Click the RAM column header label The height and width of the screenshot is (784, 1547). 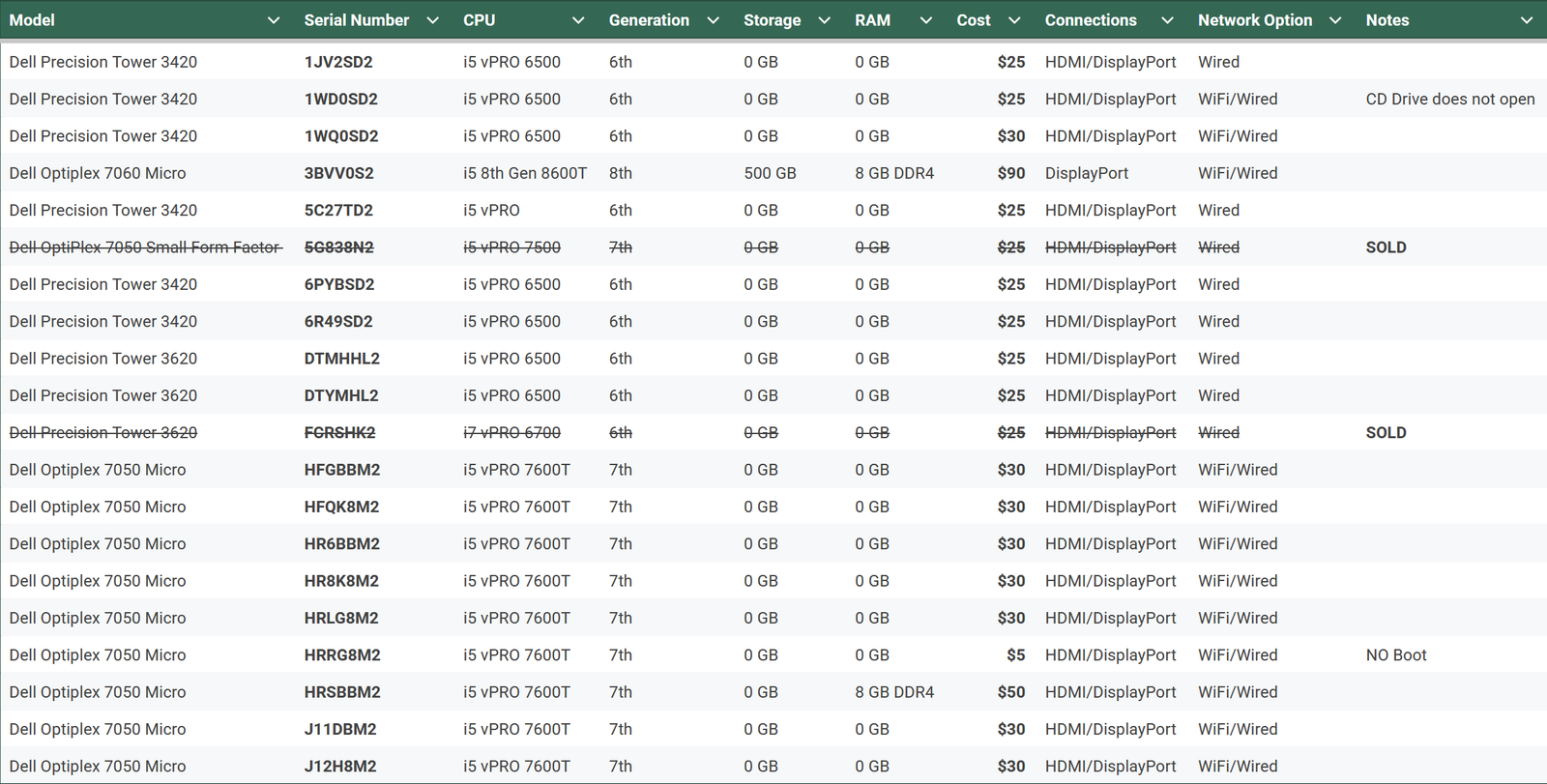click(x=872, y=20)
